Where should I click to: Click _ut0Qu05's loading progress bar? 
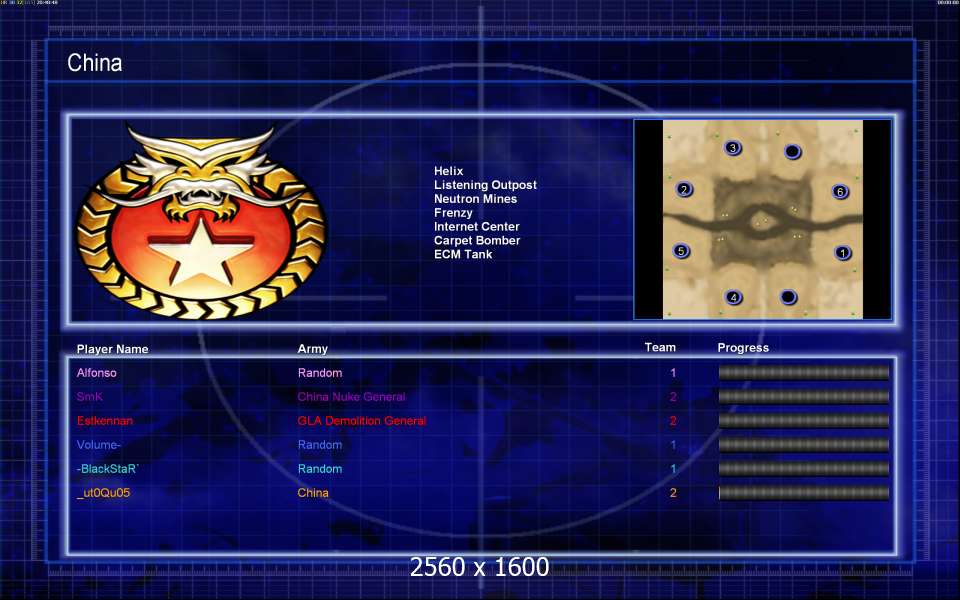[803, 493]
